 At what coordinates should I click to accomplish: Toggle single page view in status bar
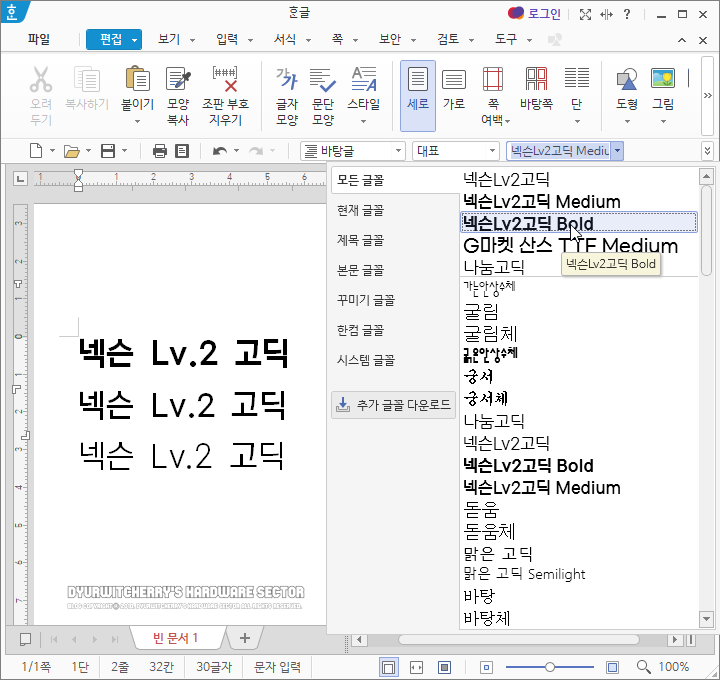pos(388,667)
